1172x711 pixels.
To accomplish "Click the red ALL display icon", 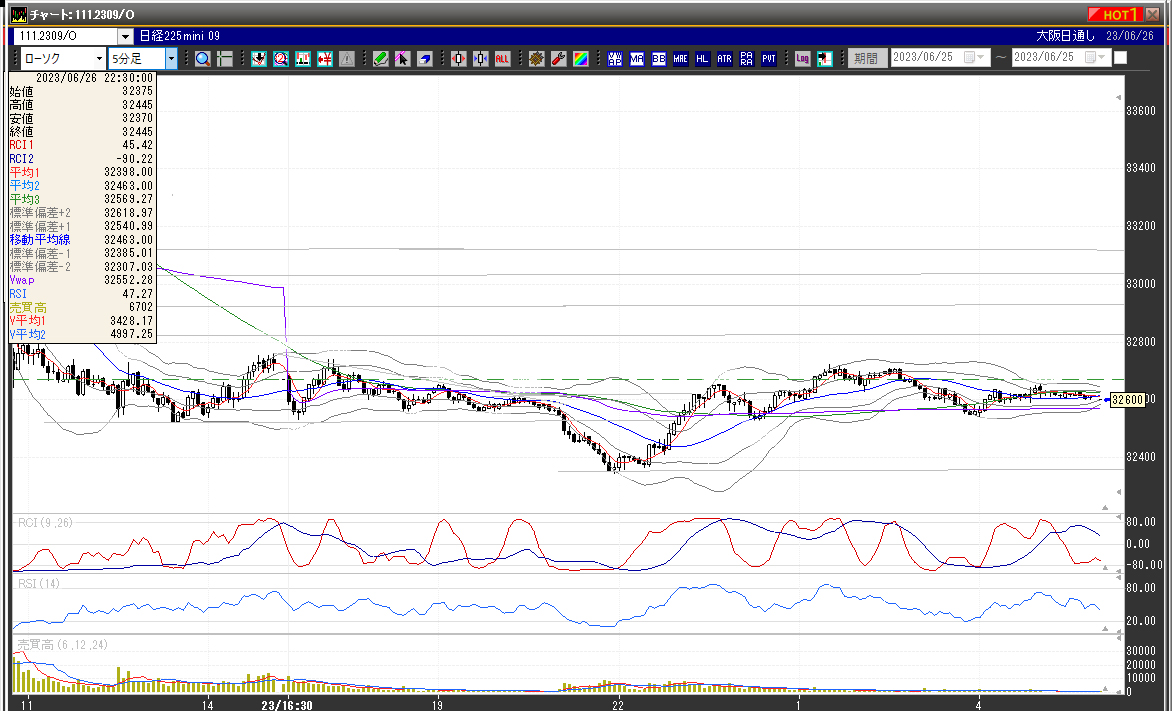I will (x=502, y=59).
